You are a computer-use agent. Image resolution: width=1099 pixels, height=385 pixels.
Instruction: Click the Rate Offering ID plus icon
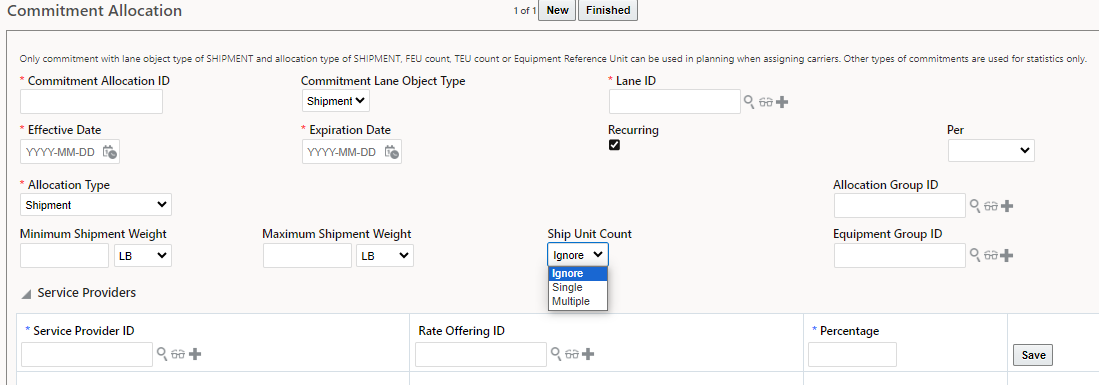(x=589, y=354)
